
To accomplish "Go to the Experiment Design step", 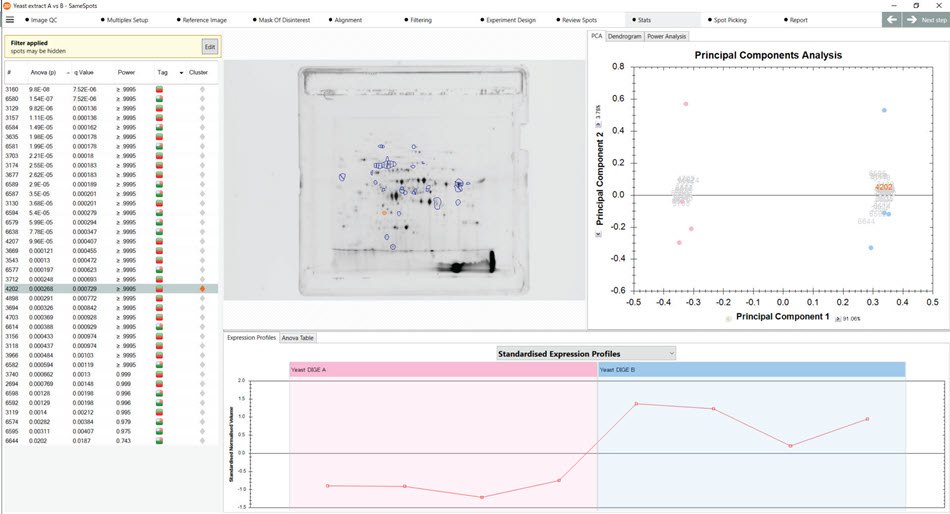I will 508,20.
